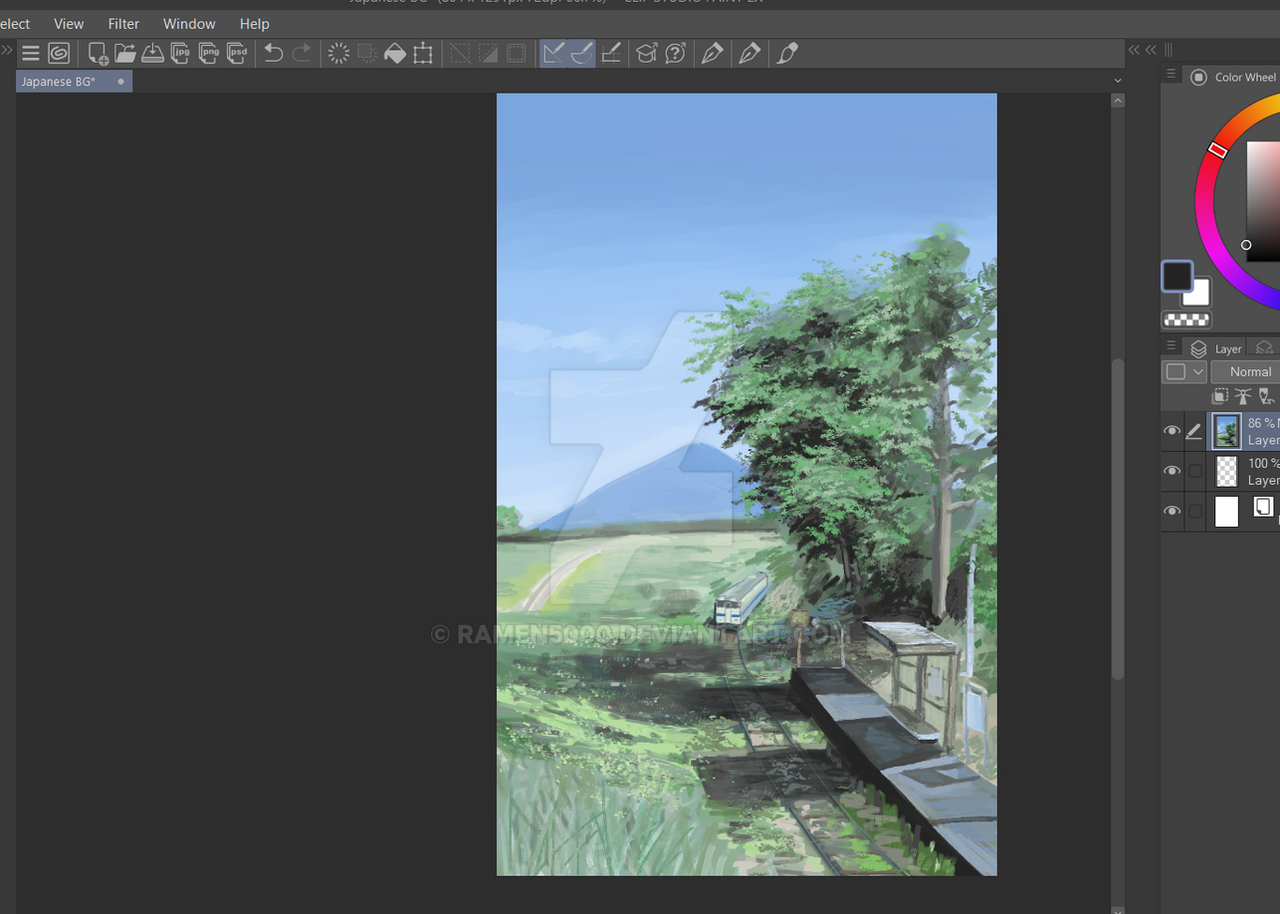
Task: Tick the checkbox beside the Paper layer
Action: (x=1195, y=511)
